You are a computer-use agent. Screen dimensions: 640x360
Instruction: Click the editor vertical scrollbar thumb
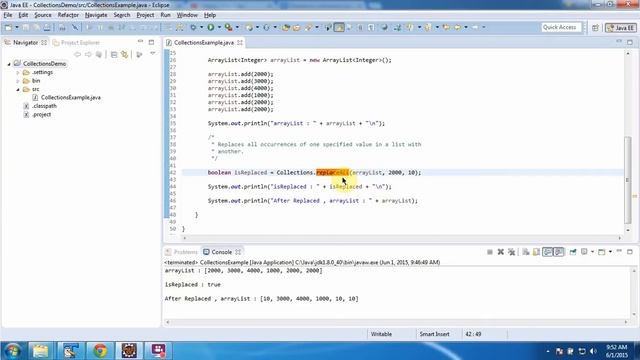628,180
